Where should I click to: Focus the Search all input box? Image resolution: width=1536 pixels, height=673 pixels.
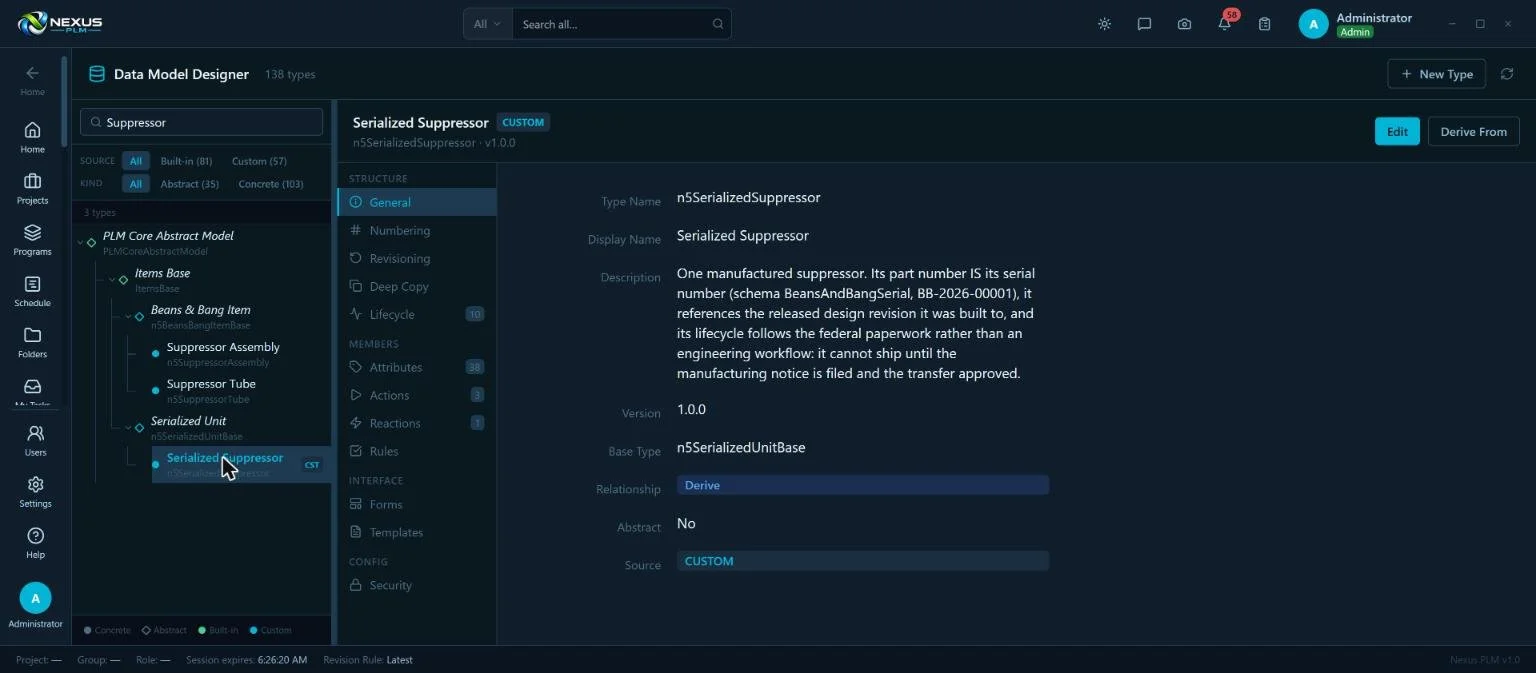(x=621, y=24)
